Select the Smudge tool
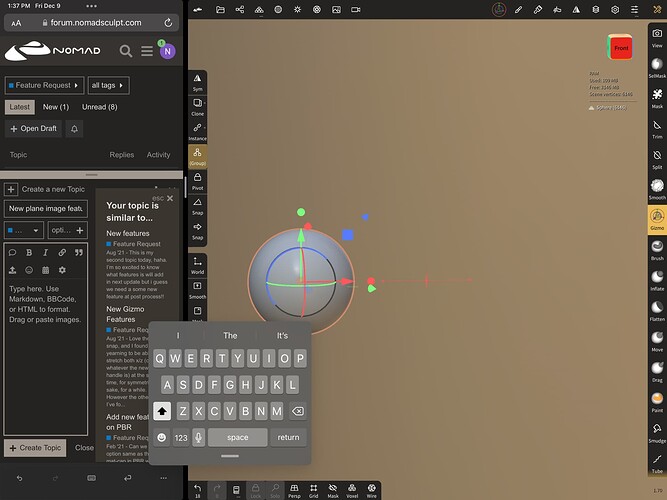This screenshot has height=500, width=667. (x=657, y=432)
